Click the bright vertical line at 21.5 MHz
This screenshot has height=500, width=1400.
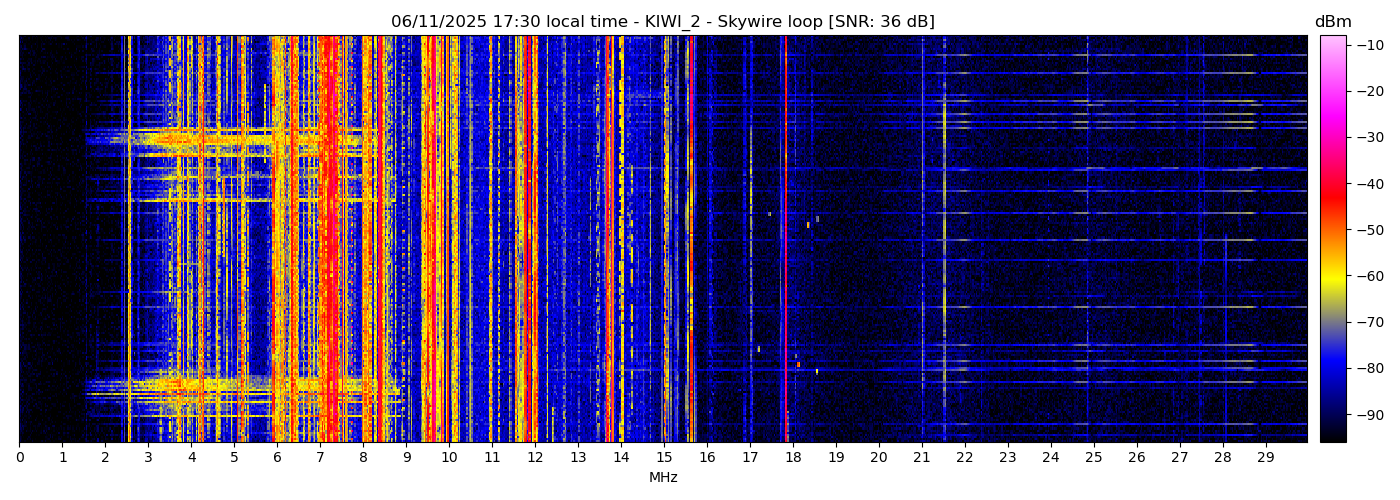pyautogui.click(x=944, y=240)
